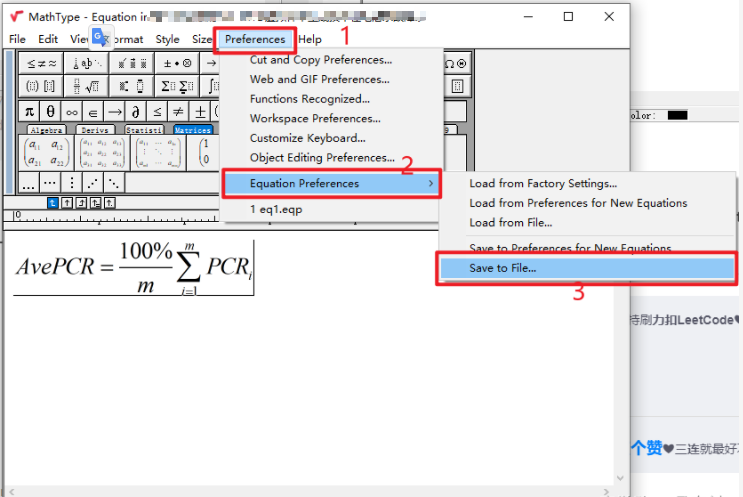Insert the partial derivative symbol
This screenshot has width=743, height=497.
[x=136, y=112]
